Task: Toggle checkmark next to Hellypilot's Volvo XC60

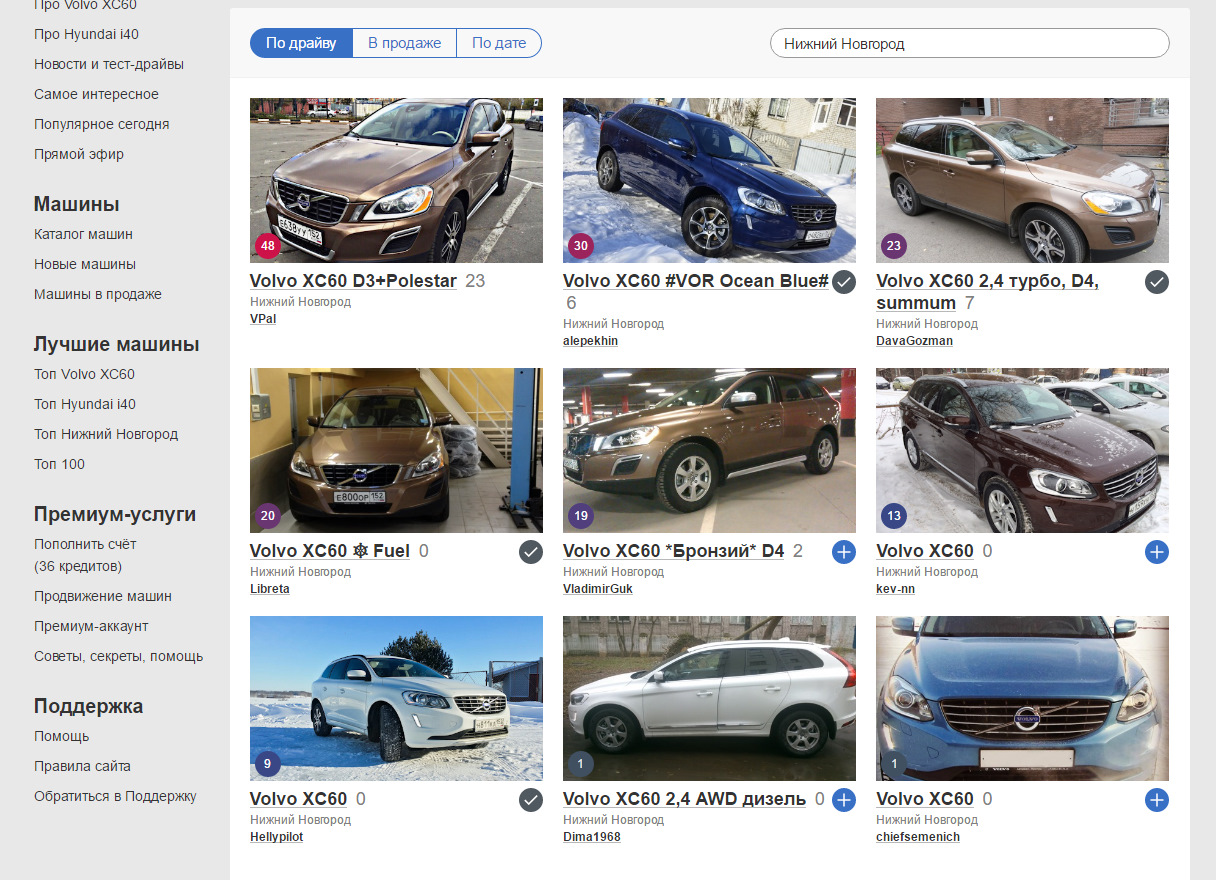Action: pos(531,800)
